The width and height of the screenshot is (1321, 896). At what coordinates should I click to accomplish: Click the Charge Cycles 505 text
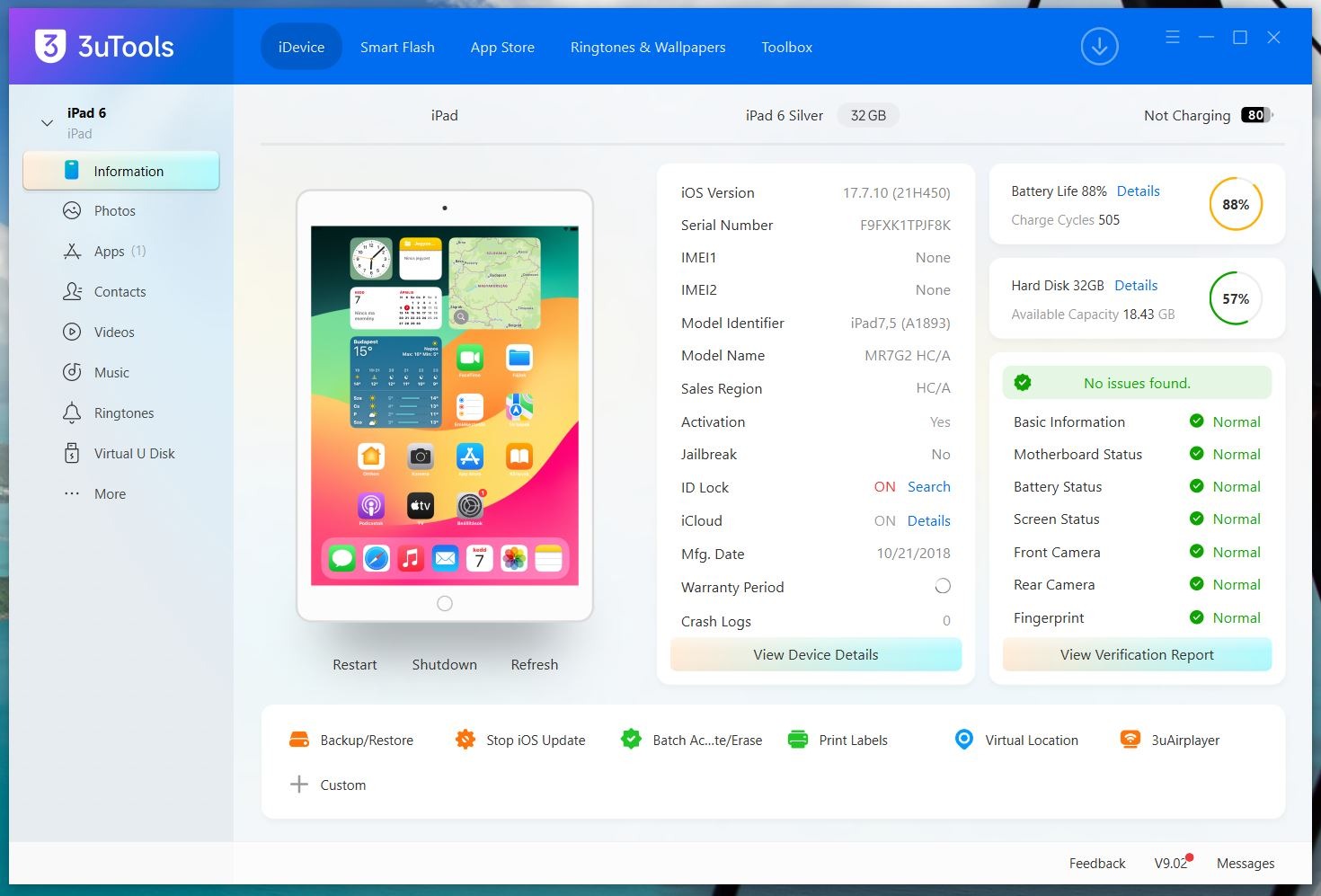pyautogui.click(x=1065, y=220)
